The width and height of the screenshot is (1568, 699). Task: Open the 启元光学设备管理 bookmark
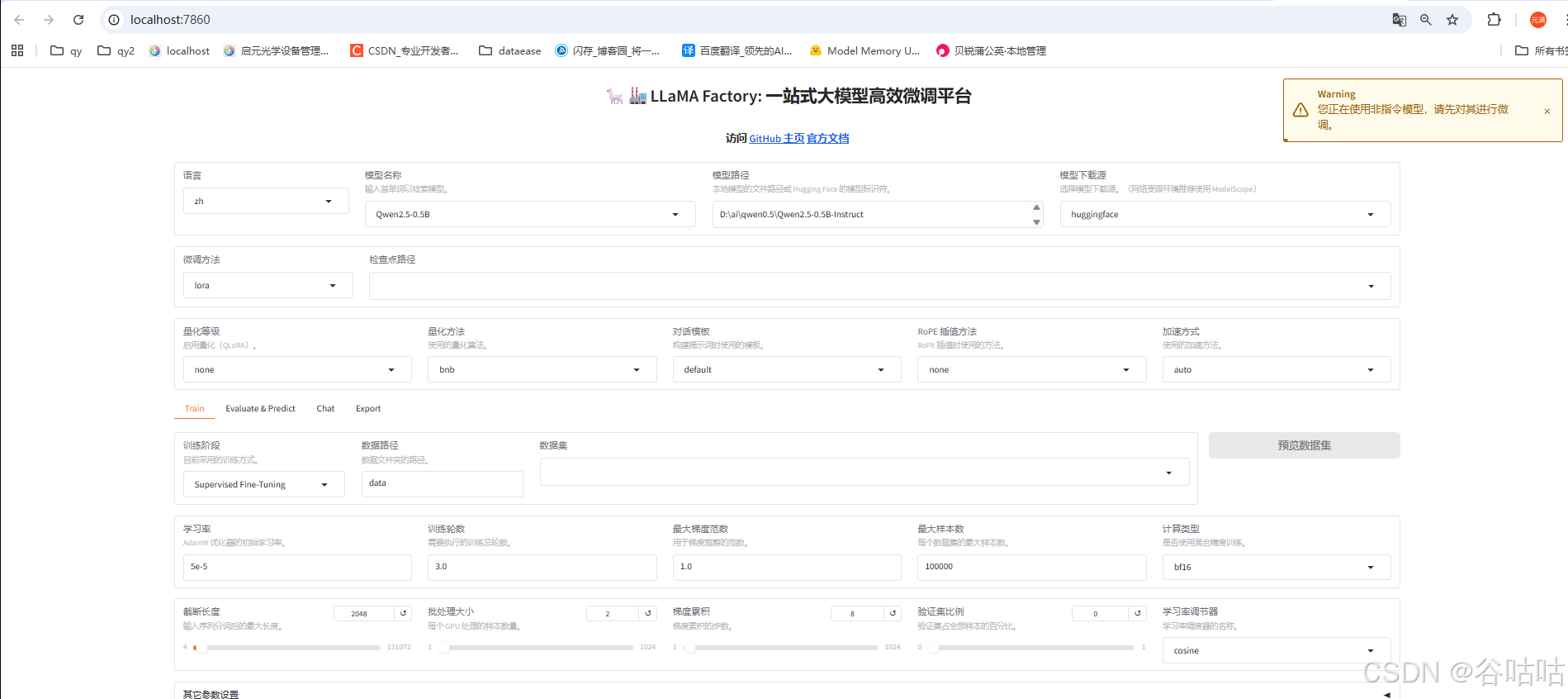(276, 50)
